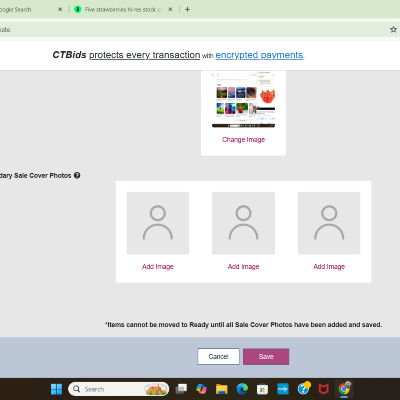Open a new browser tab
400x400 pixels.
point(187,9)
